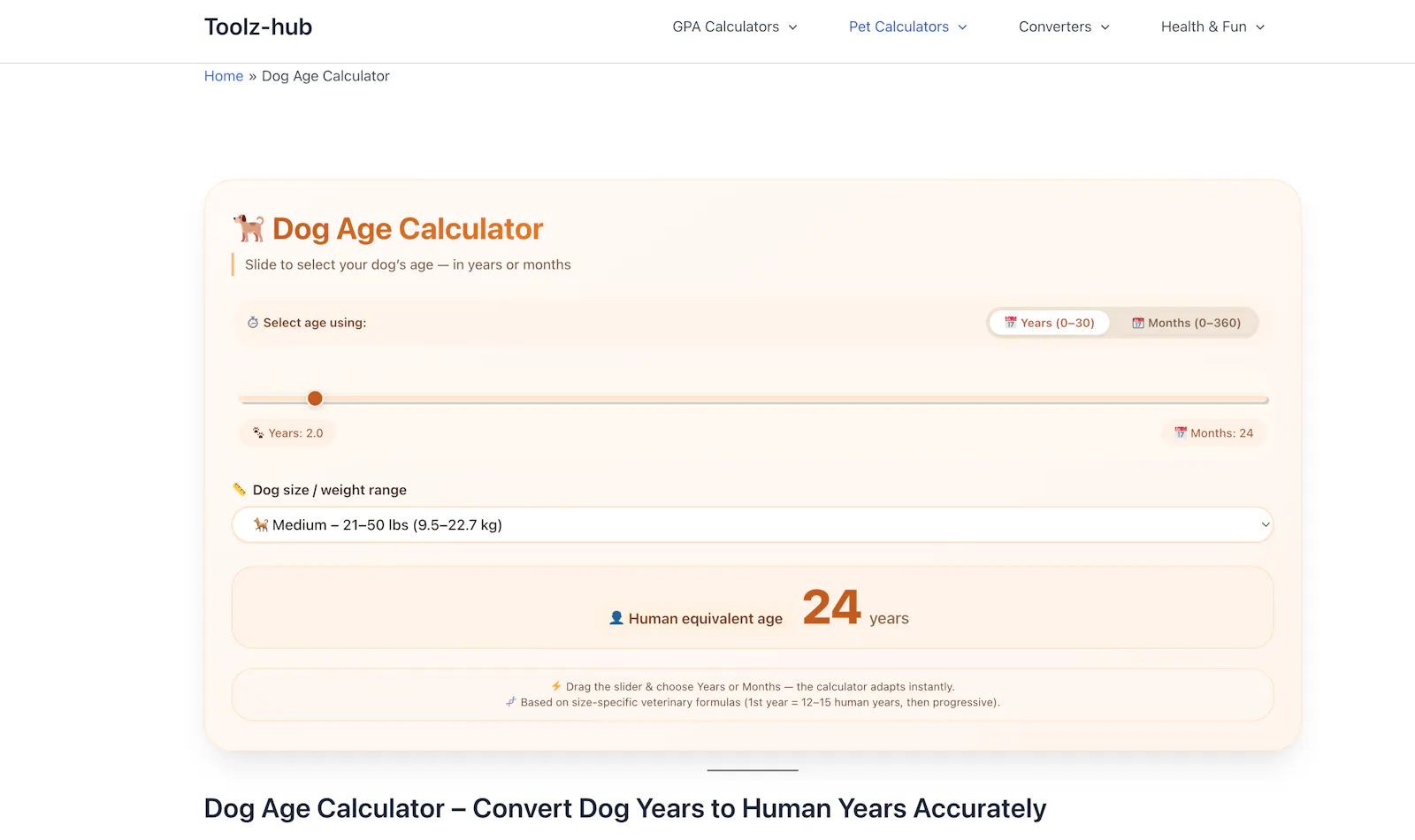This screenshot has height=840, width=1415.
Task: Click the Toolz-hub site logo
Action: pos(258,27)
